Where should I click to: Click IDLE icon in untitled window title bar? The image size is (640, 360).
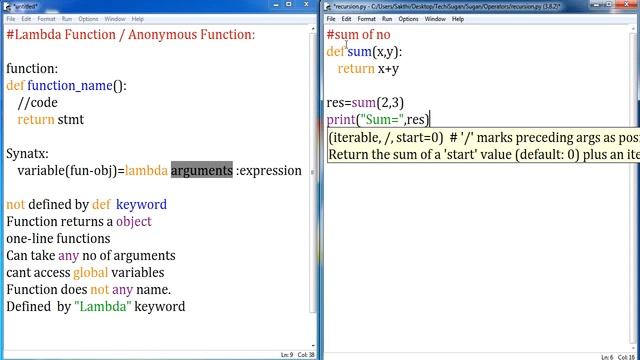[7, 6]
